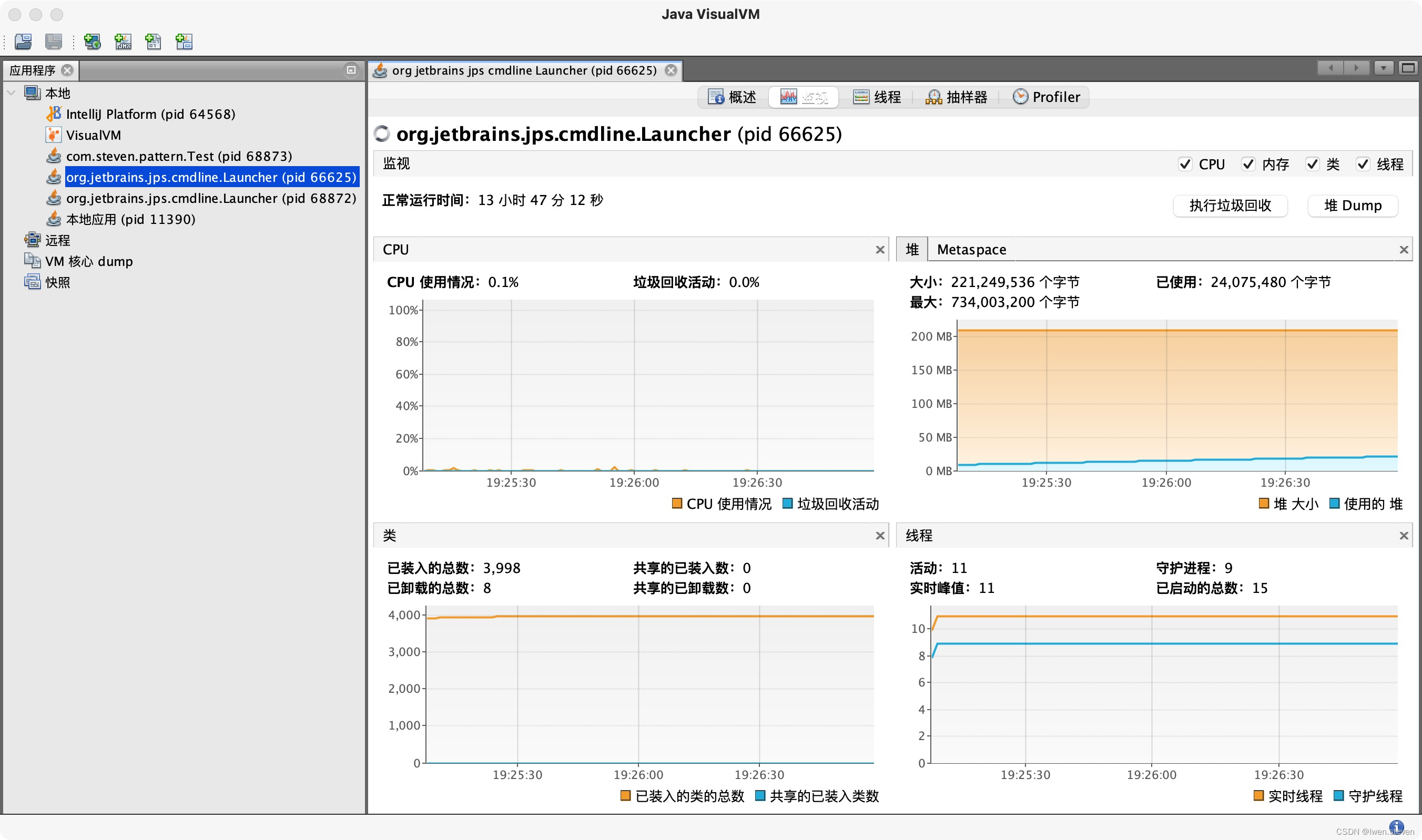The height and width of the screenshot is (840, 1422).
Task: Click the Load snapshot toolbar icon
Action: coord(23,42)
